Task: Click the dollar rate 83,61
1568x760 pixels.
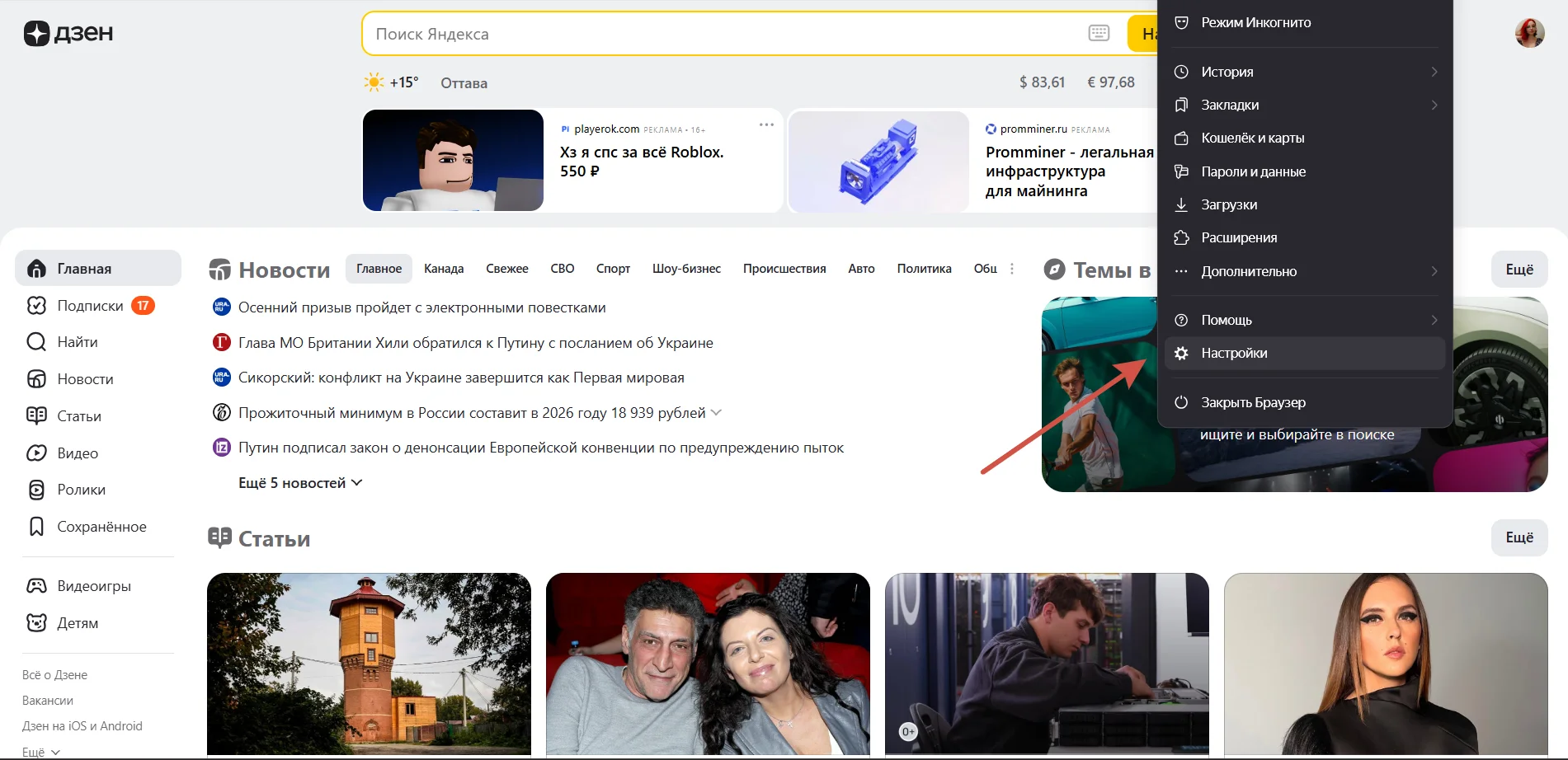Action: (1042, 82)
